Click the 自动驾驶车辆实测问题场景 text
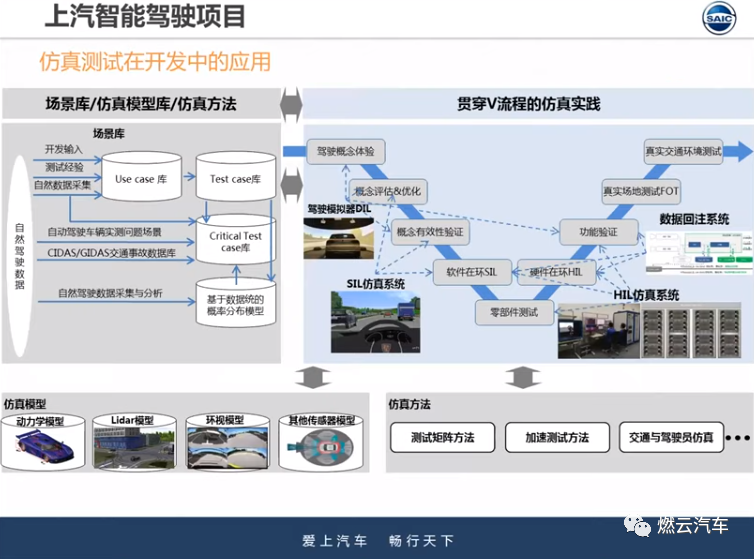The height and width of the screenshot is (559, 754). [104, 232]
